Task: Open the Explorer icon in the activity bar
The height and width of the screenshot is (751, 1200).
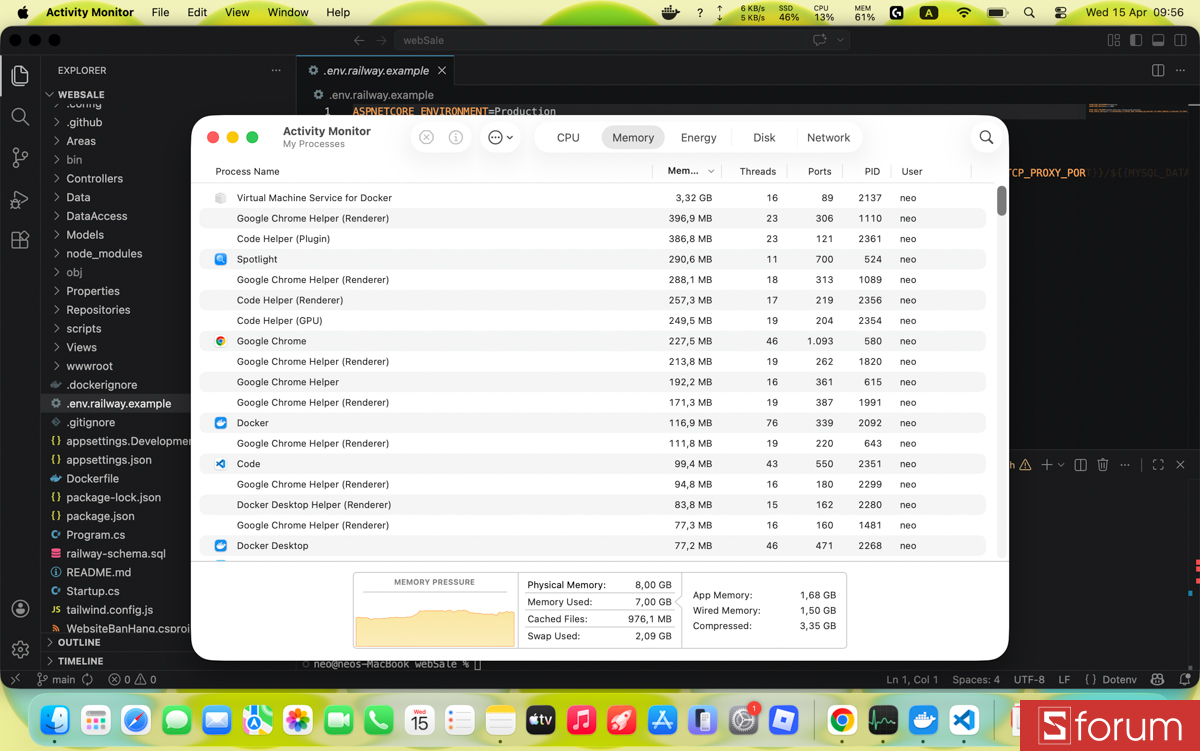Action: [20, 75]
